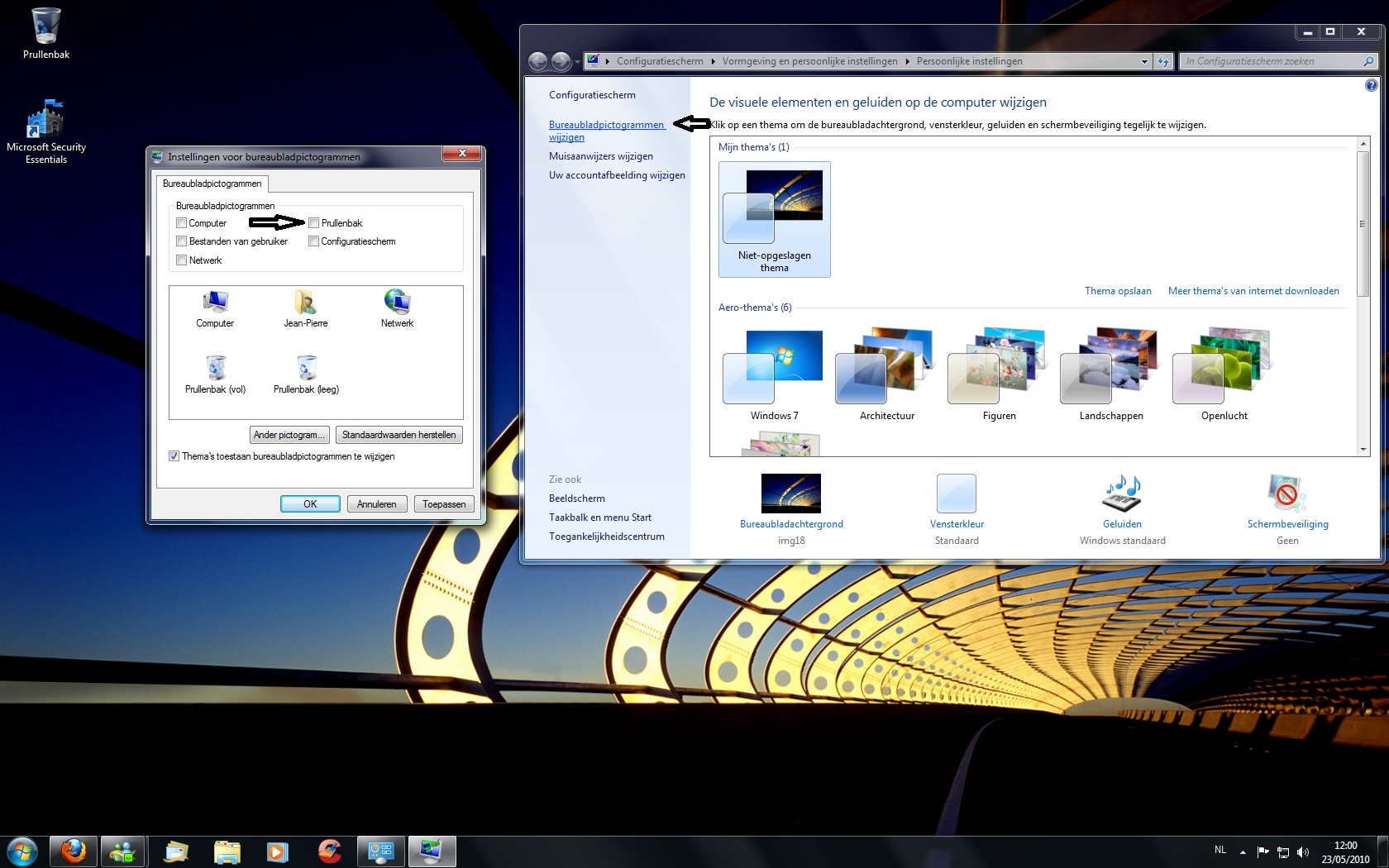Enable Bestanden van gebruiker checkbox
Viewport: 1389px width, 868px height.
(181, 241)
